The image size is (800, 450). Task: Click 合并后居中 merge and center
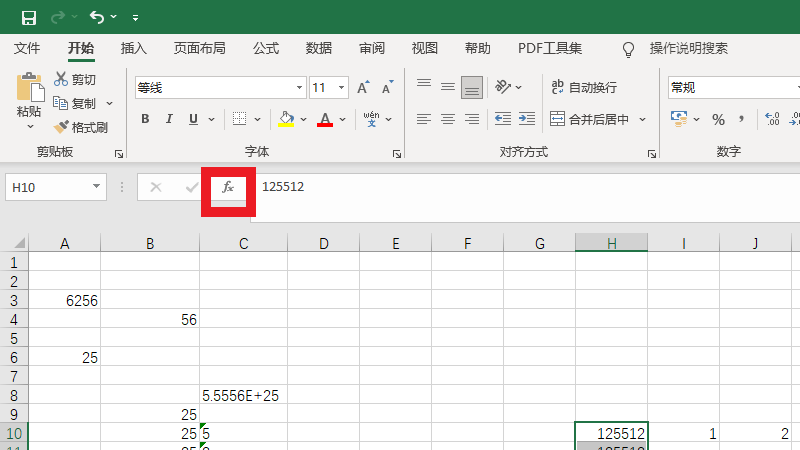[589, 119]
